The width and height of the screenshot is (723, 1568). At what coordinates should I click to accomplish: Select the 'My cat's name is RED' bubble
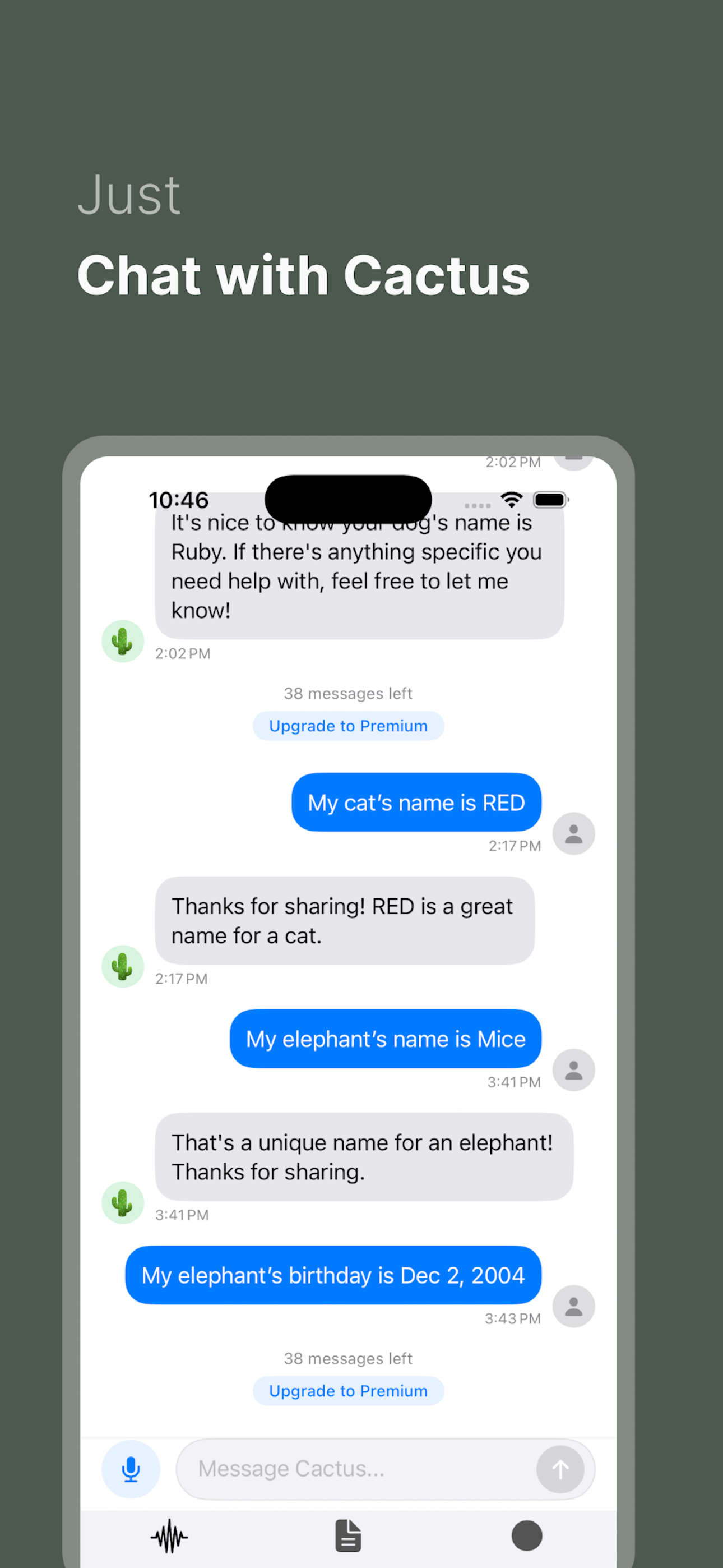[416, 803]
